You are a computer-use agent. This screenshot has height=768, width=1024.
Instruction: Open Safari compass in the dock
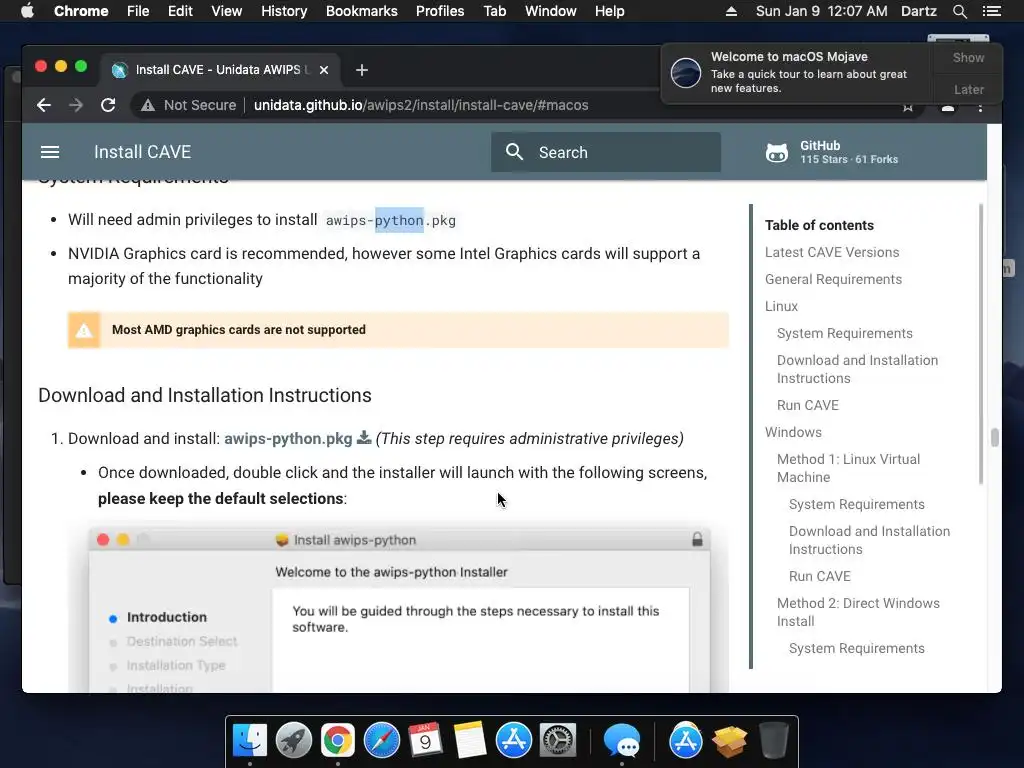click(382, 740)
